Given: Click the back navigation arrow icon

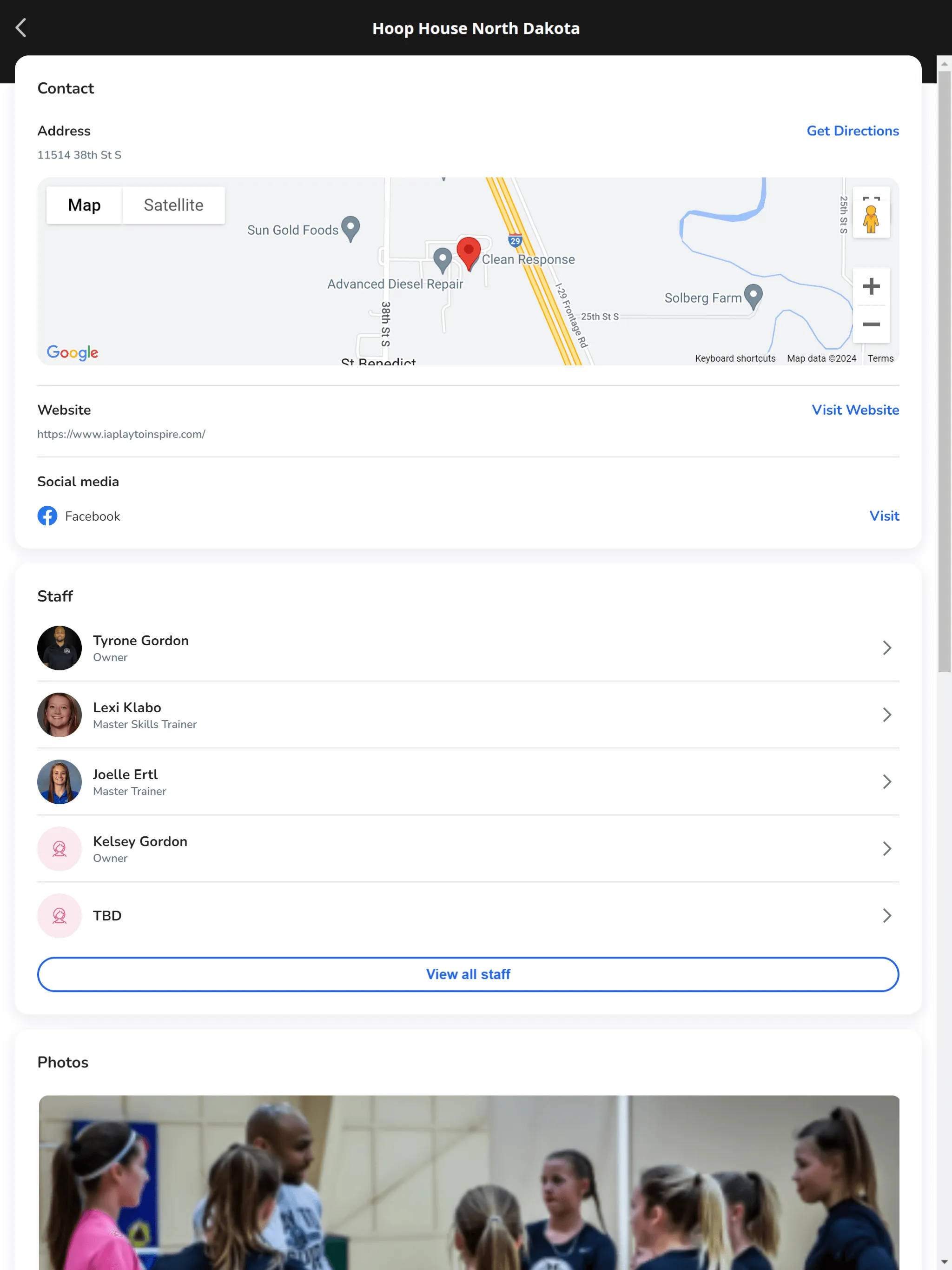Looking at the screenshot, I should (21, 27).
